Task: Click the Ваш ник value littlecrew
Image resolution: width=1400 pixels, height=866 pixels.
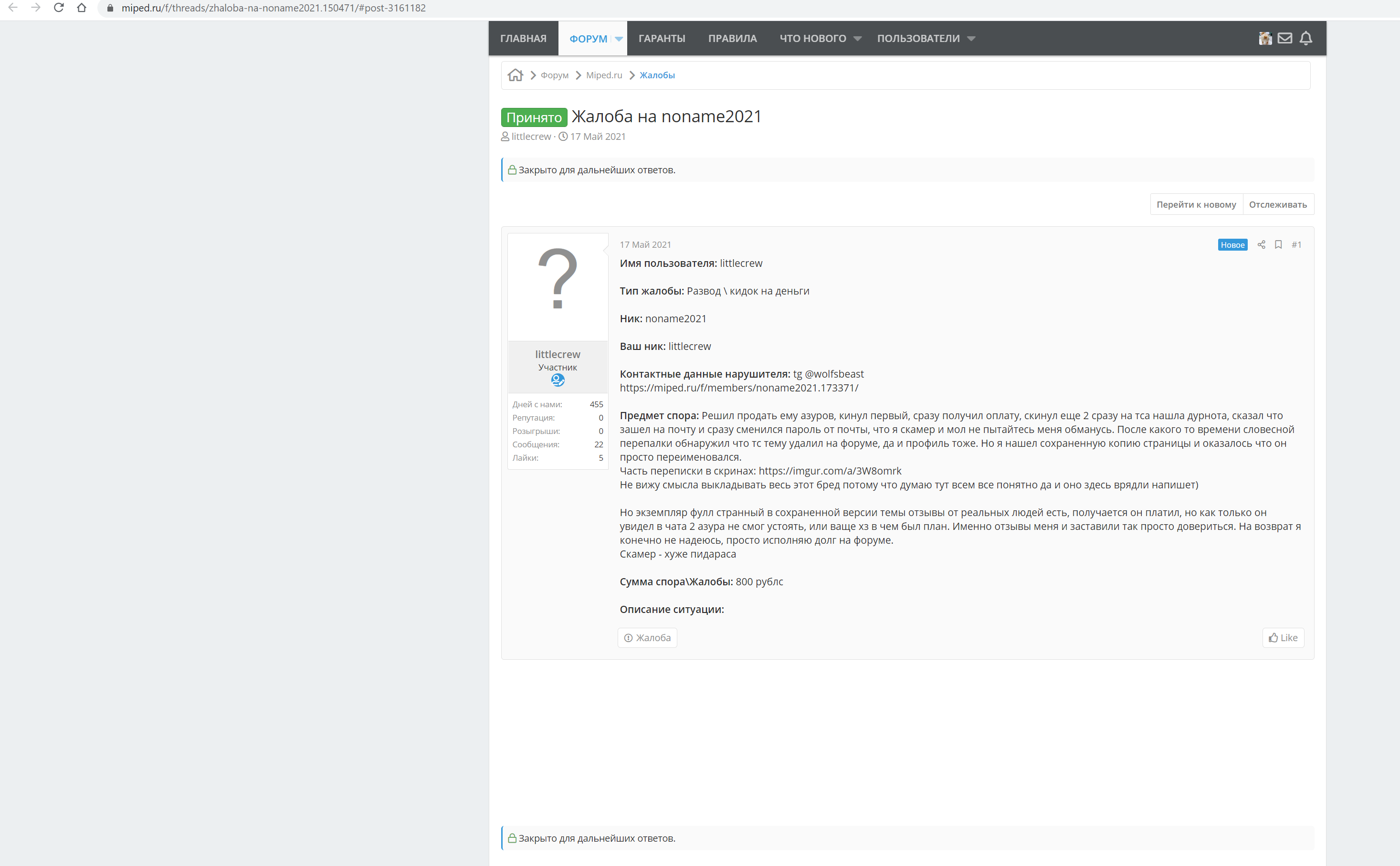Action: click(689, 346)
